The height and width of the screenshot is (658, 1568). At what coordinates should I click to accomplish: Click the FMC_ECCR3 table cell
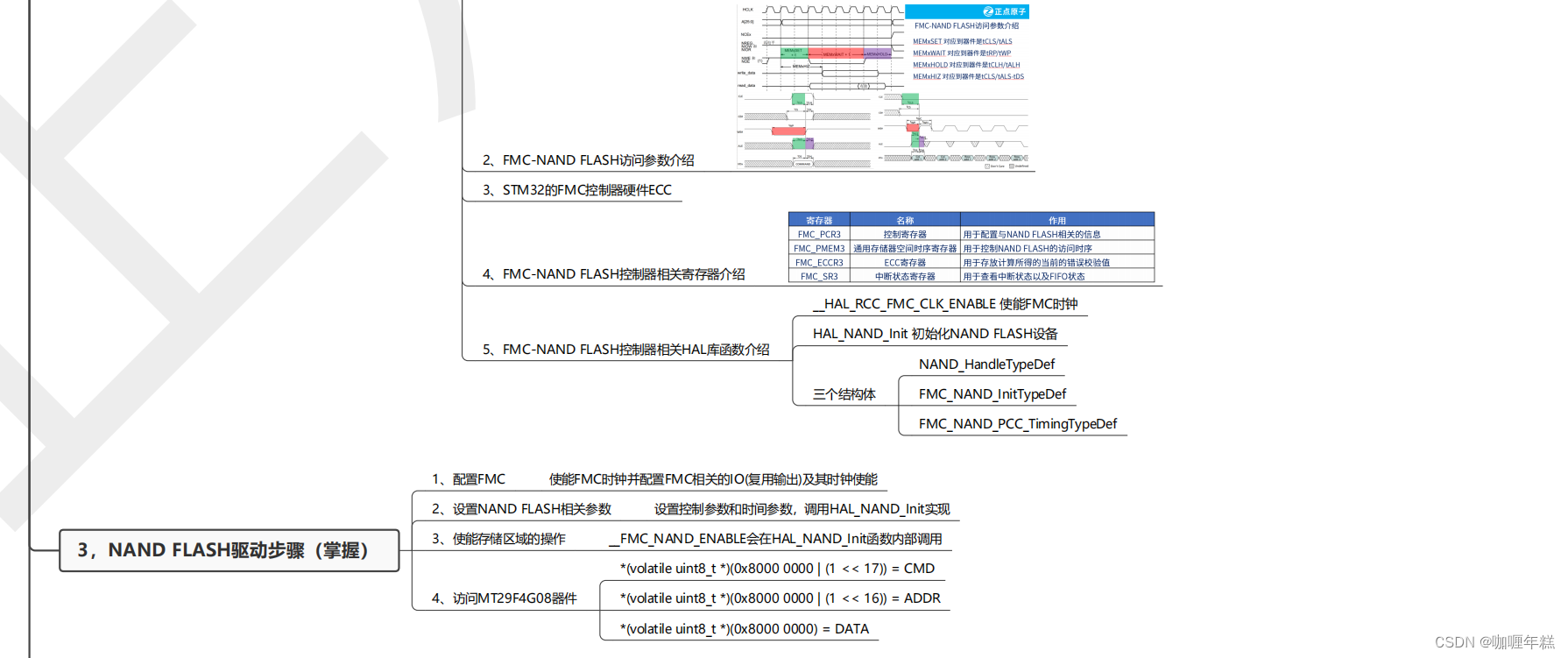[x=819, y=262]
